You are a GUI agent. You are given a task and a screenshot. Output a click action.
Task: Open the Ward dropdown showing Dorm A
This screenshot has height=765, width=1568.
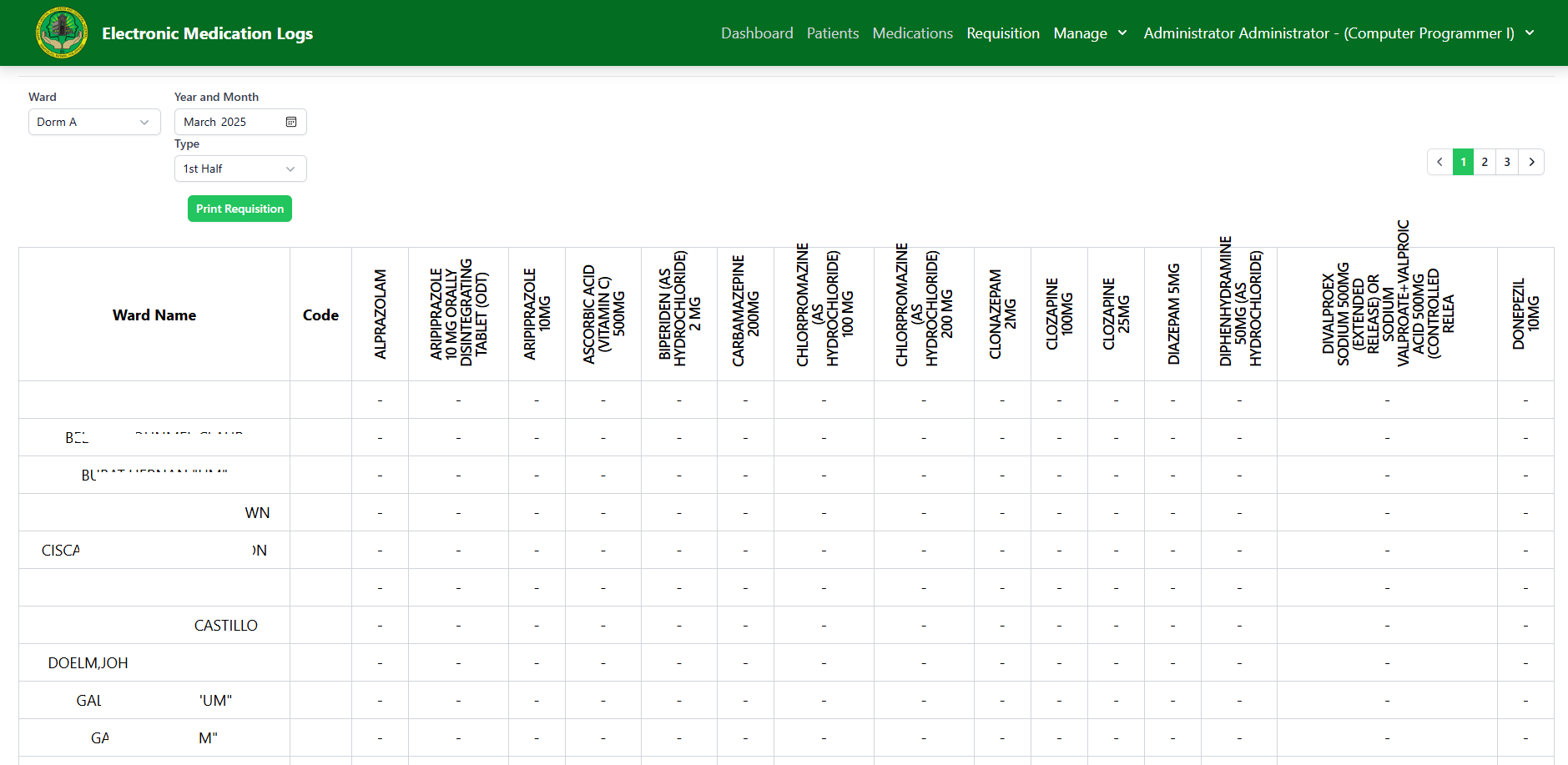(x=93, y=122)
